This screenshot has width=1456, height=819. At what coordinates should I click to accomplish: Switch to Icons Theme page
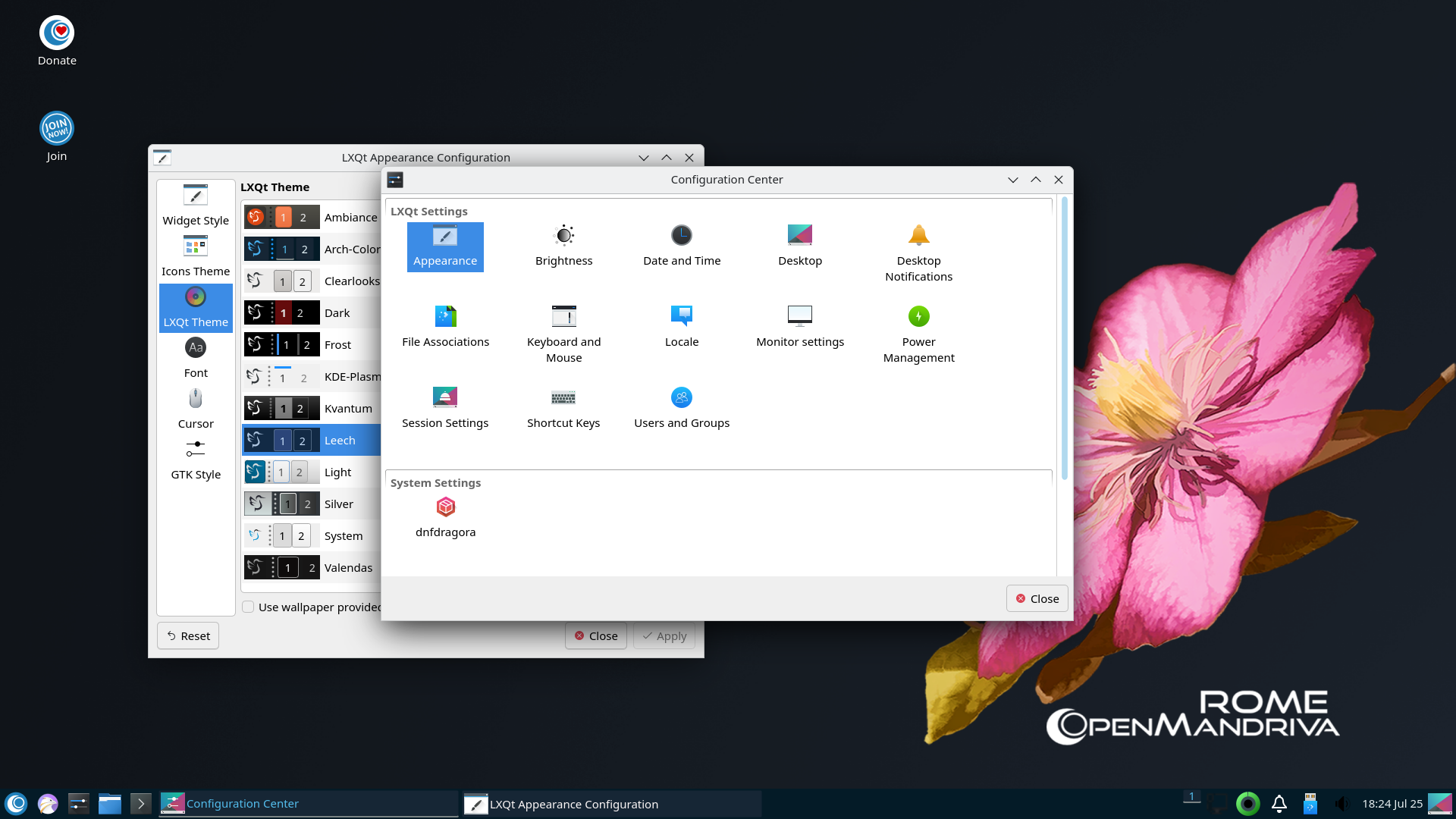pos(196,257)
